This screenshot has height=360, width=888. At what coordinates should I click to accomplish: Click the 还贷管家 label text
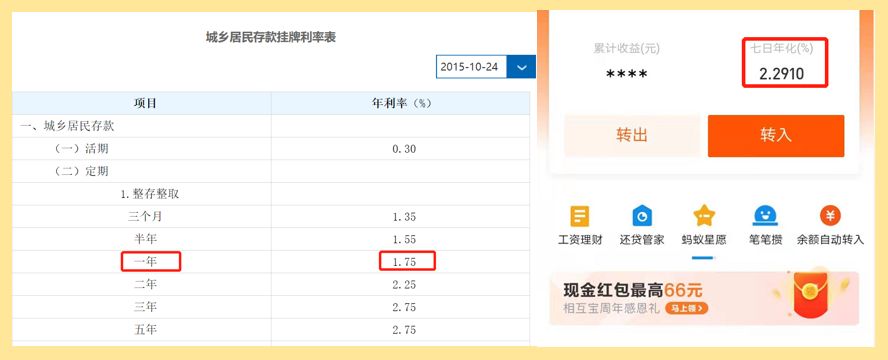click(x=642, y=240)
